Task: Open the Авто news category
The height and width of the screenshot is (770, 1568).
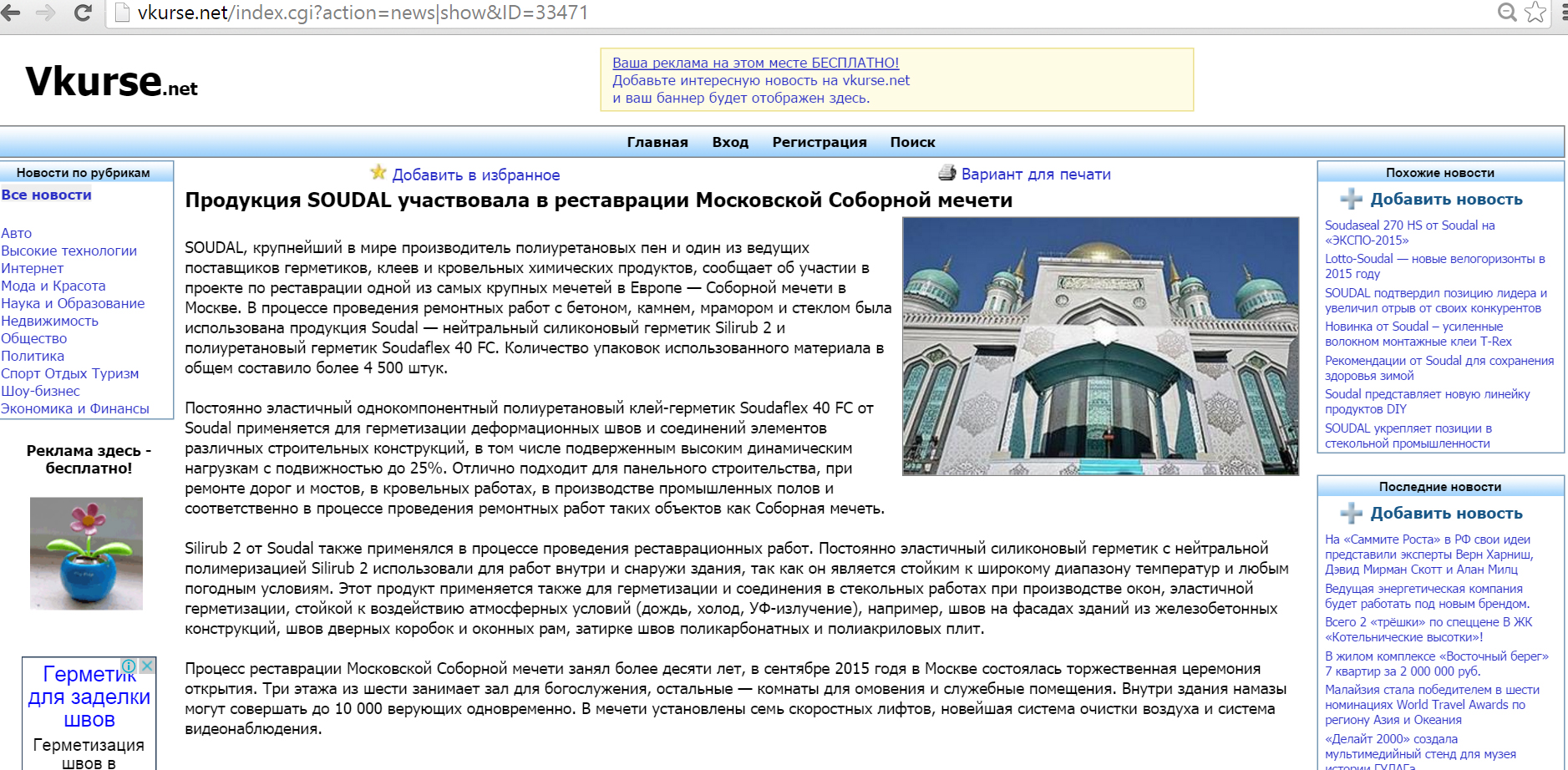Action: 16,233
